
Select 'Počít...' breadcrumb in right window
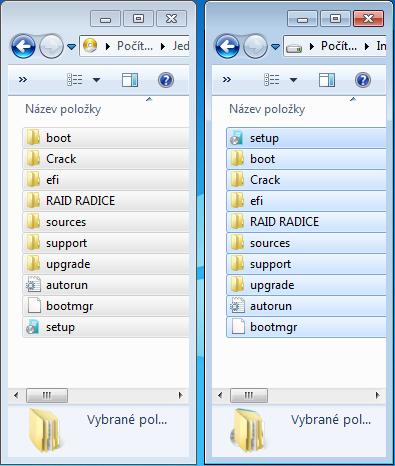click(339, 46)
